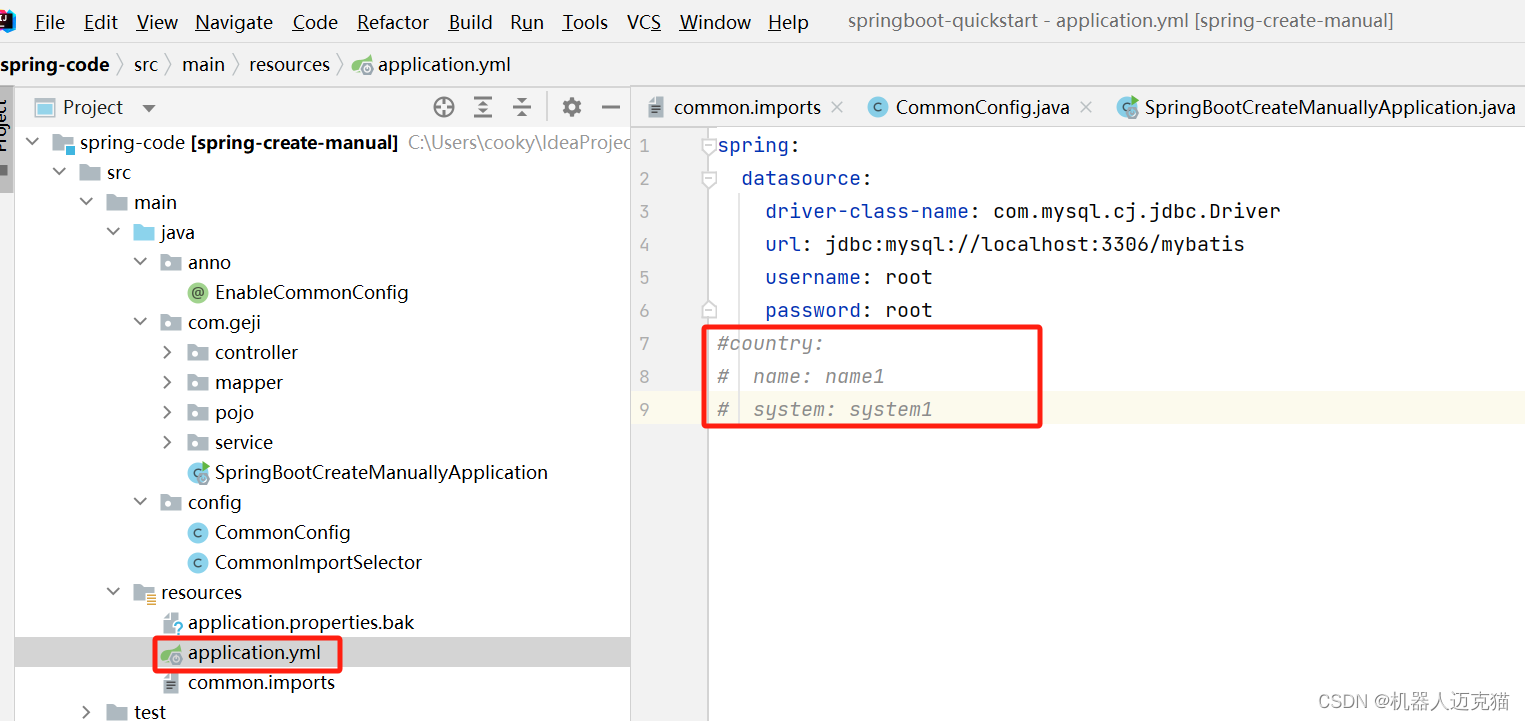Click 'resources' in the breadcrumb bar
The width and height of the screenshot is (1525, 721).
click(289, 64)
